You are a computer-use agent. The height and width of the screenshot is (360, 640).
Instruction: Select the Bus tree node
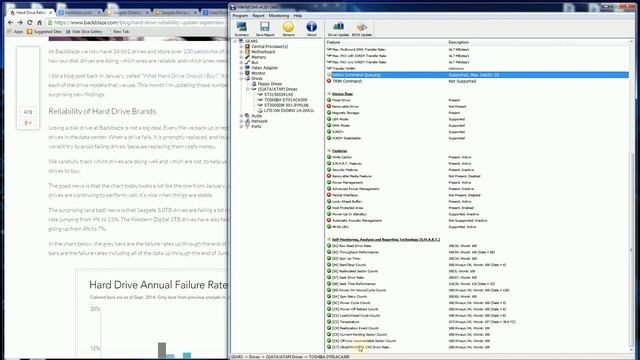[255, 62]
